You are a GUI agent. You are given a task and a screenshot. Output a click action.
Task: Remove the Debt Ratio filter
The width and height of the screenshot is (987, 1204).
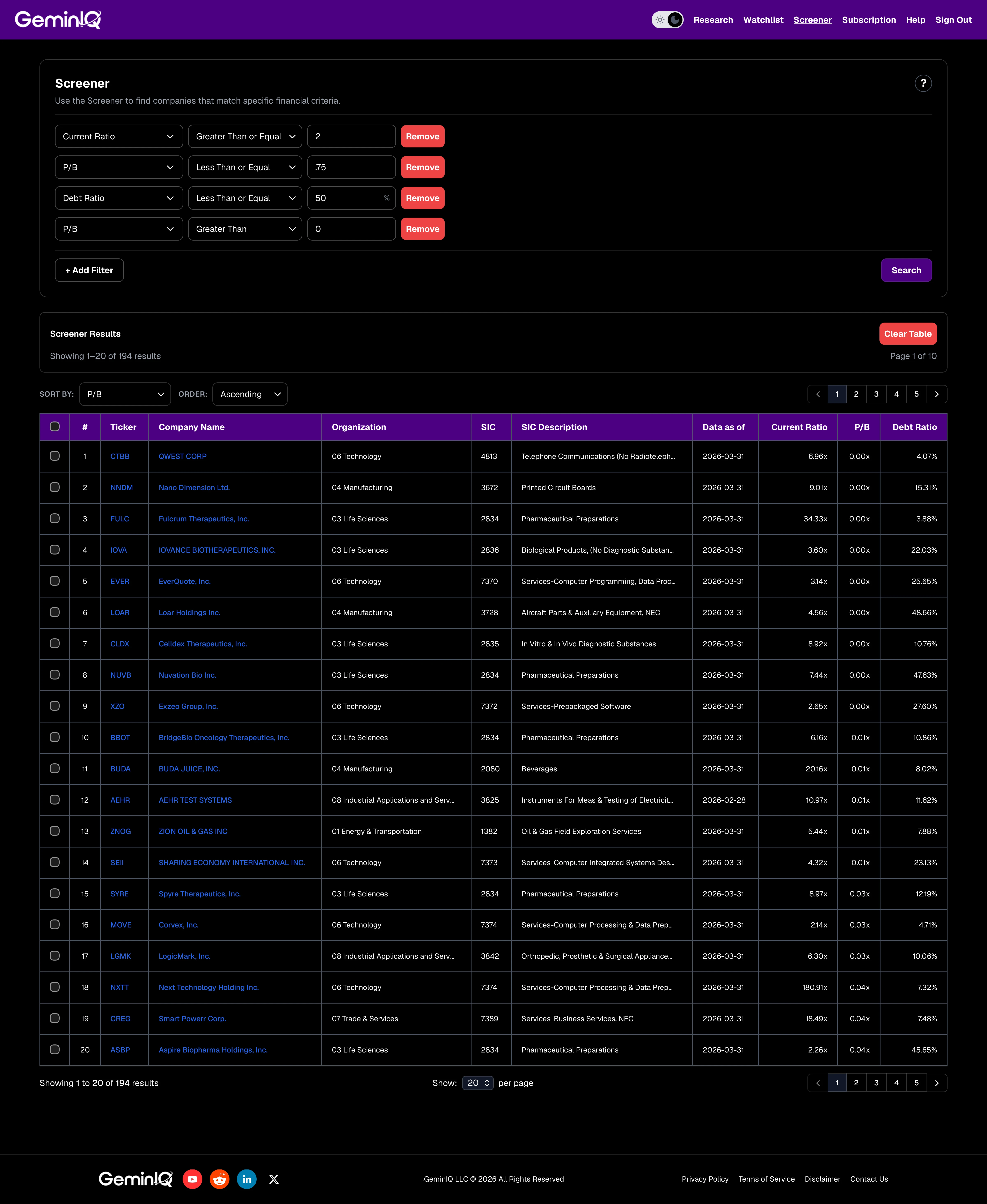(x=422, y=198)
